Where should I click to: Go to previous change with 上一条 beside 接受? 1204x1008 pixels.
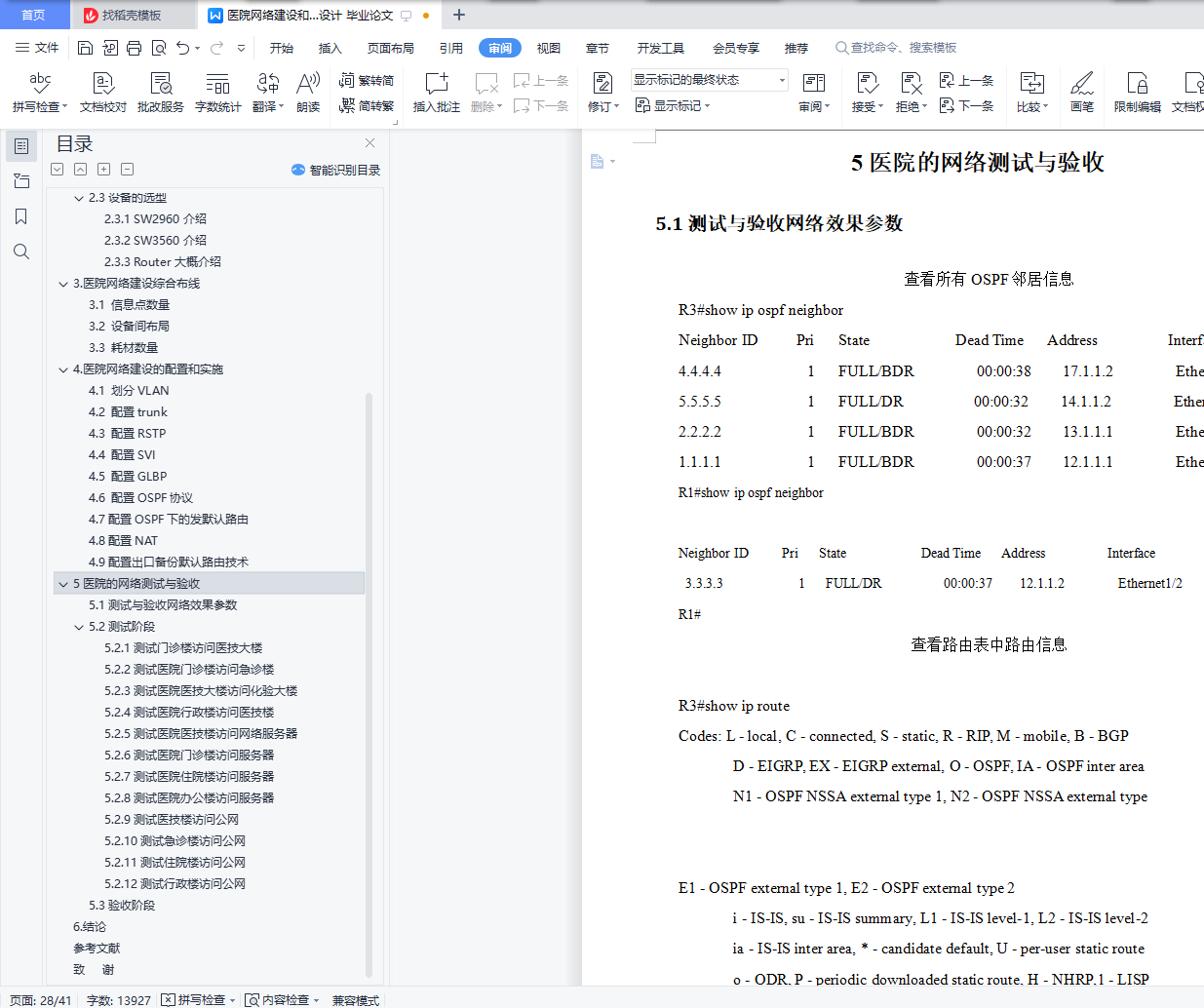pyautogui.click(x=966, y=80)
